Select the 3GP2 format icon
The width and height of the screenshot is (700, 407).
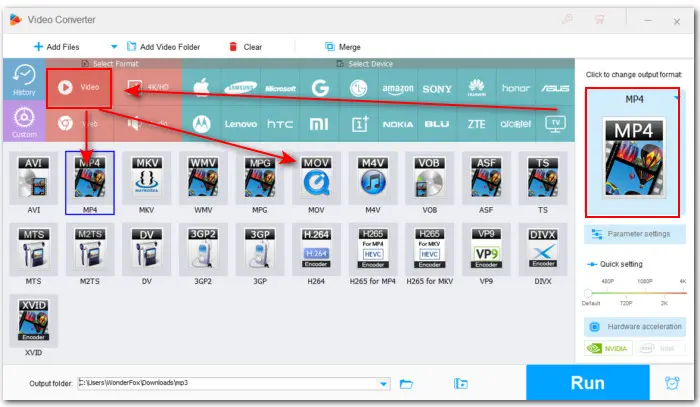203,249
